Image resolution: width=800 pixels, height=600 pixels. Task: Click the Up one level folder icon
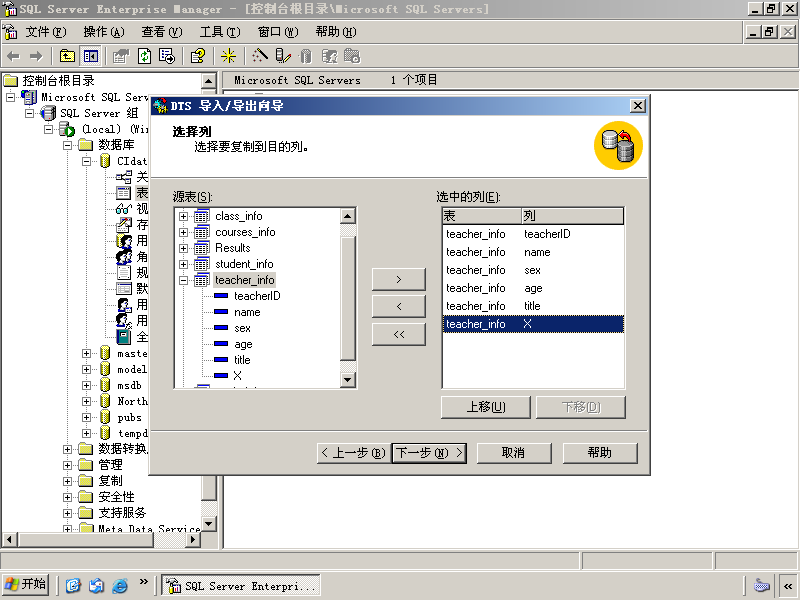pos(67,56)
